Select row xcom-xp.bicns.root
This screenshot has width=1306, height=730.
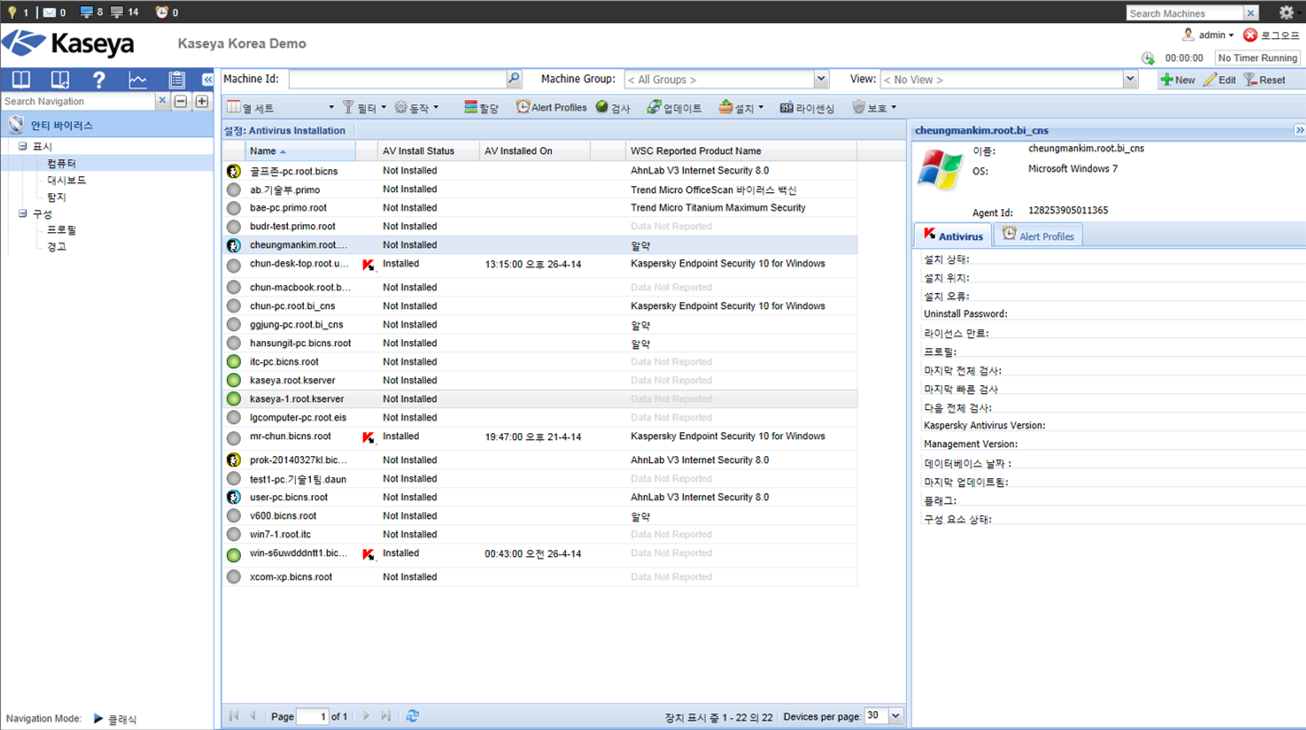(540, 577)
